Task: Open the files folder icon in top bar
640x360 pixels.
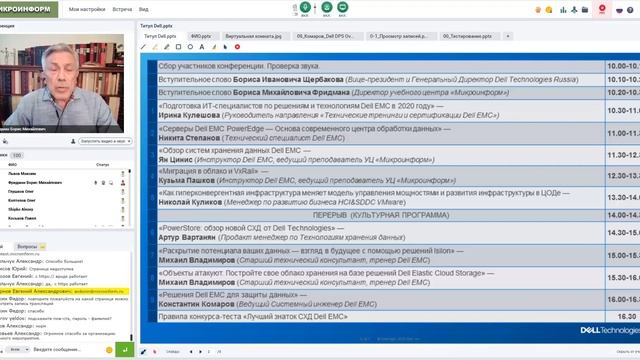Action: 585,10
